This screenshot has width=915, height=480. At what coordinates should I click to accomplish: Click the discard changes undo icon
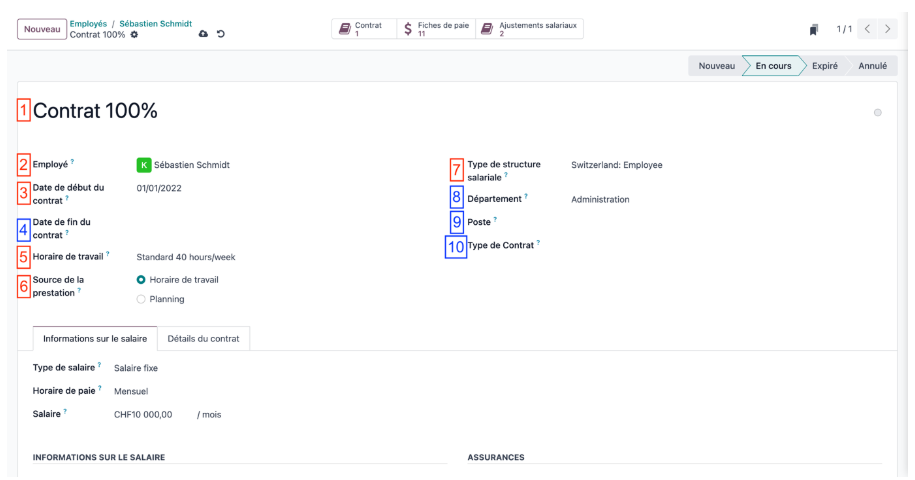point(221,34)
